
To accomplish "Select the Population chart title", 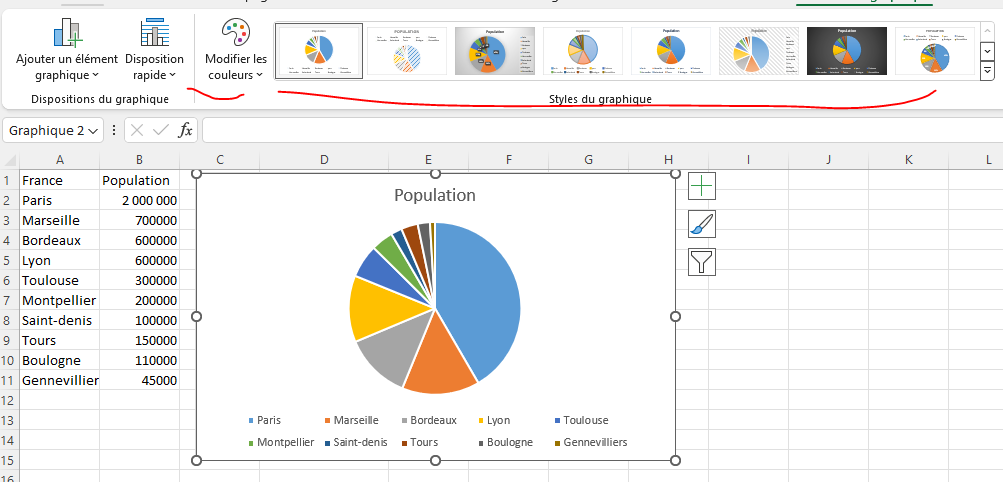I will (x=435, y=195).
